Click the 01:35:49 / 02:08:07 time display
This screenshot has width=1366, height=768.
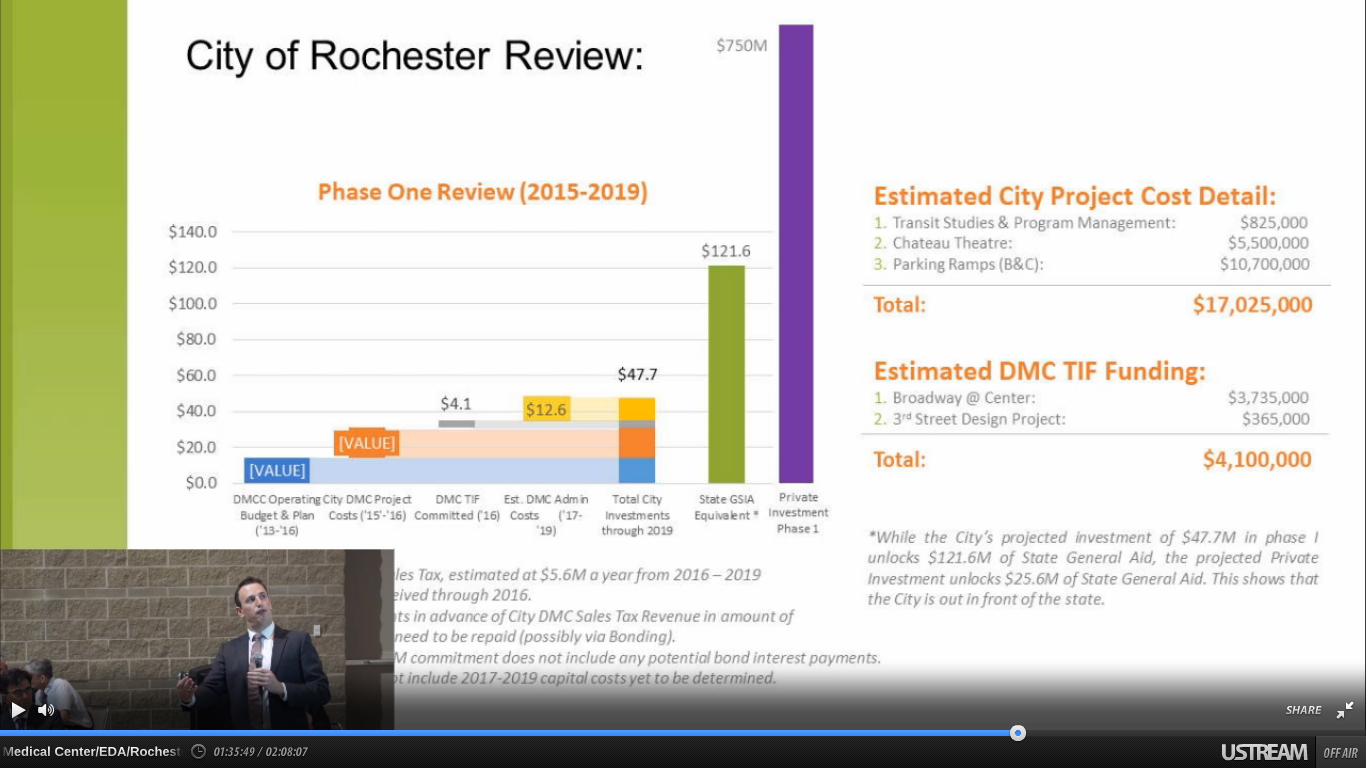click(x=260, y=751)
